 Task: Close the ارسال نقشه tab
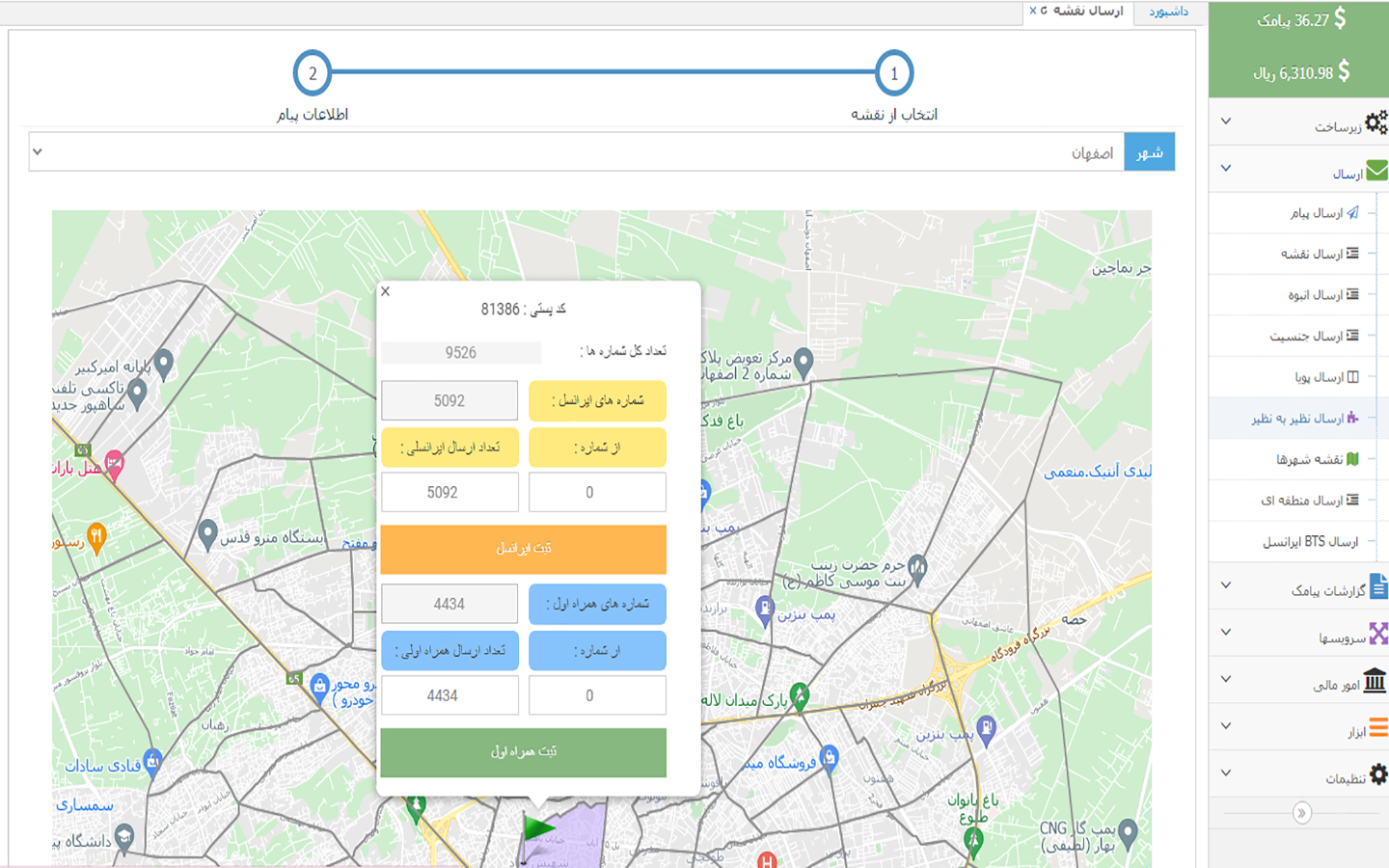click(x=1033, y=11)
